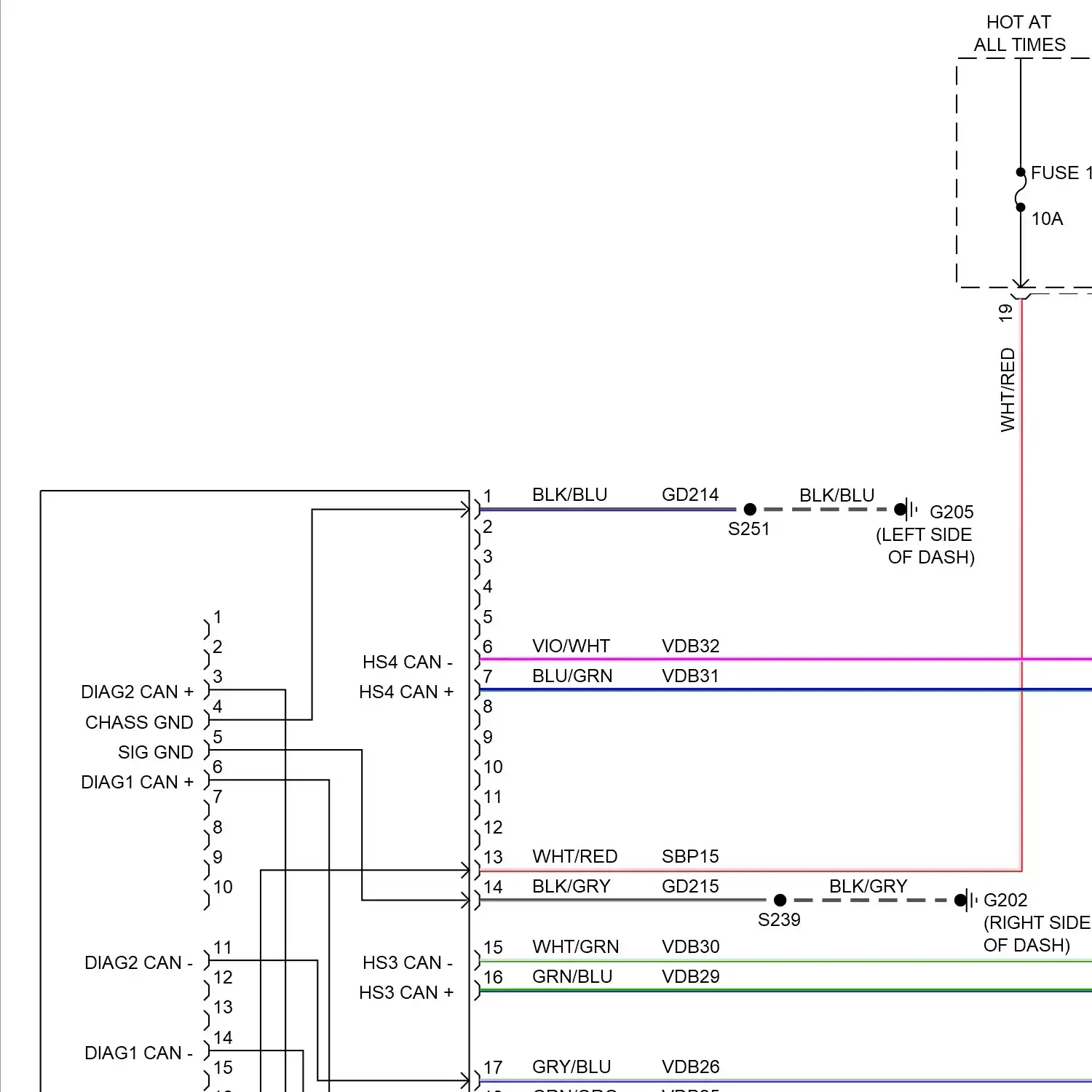1092x1092 pixels.
Task: Click the DIAG1 CAN + label
Action: pyautogui.click(x=138, y=782)
